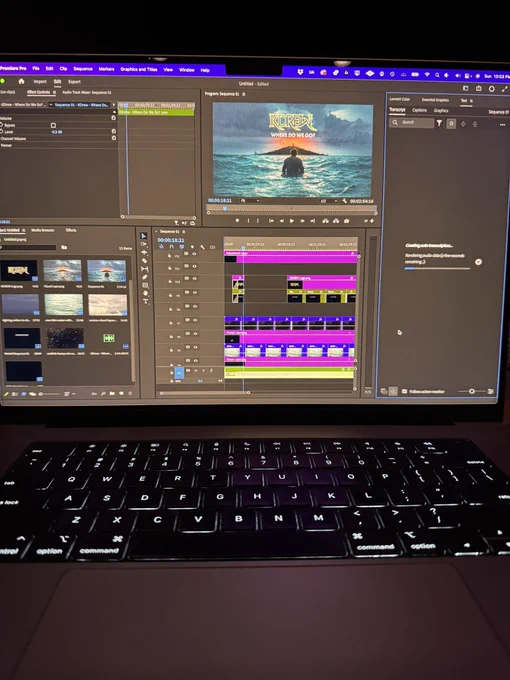Open the Clip menu

(x=63, y=69)
